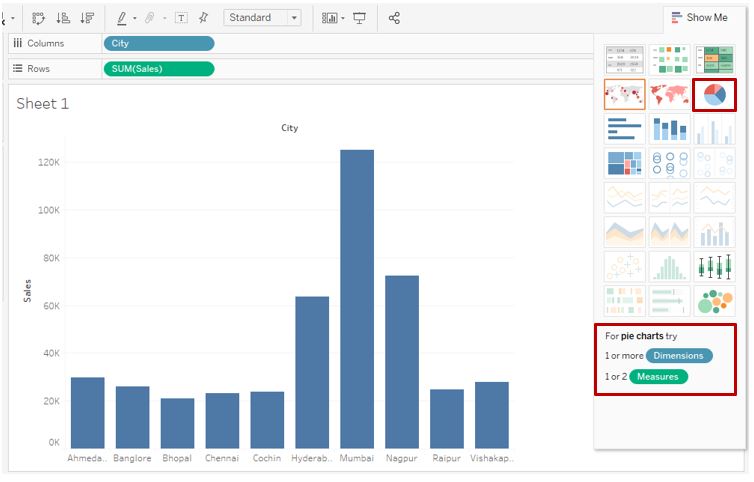Image resolution: width=754 pixels, height=482 pixels.
Task: Select the pie chart in Show Me
Action: (x=714, y=95)
